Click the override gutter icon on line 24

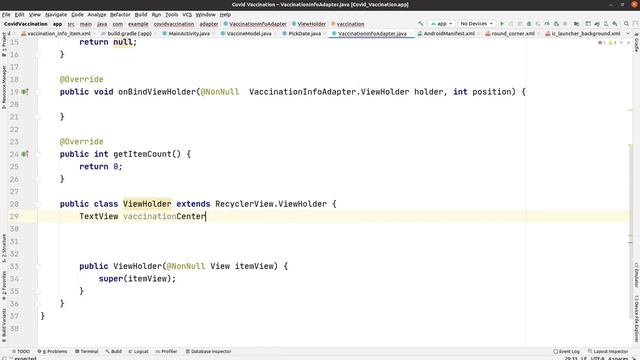click(24, 154)
